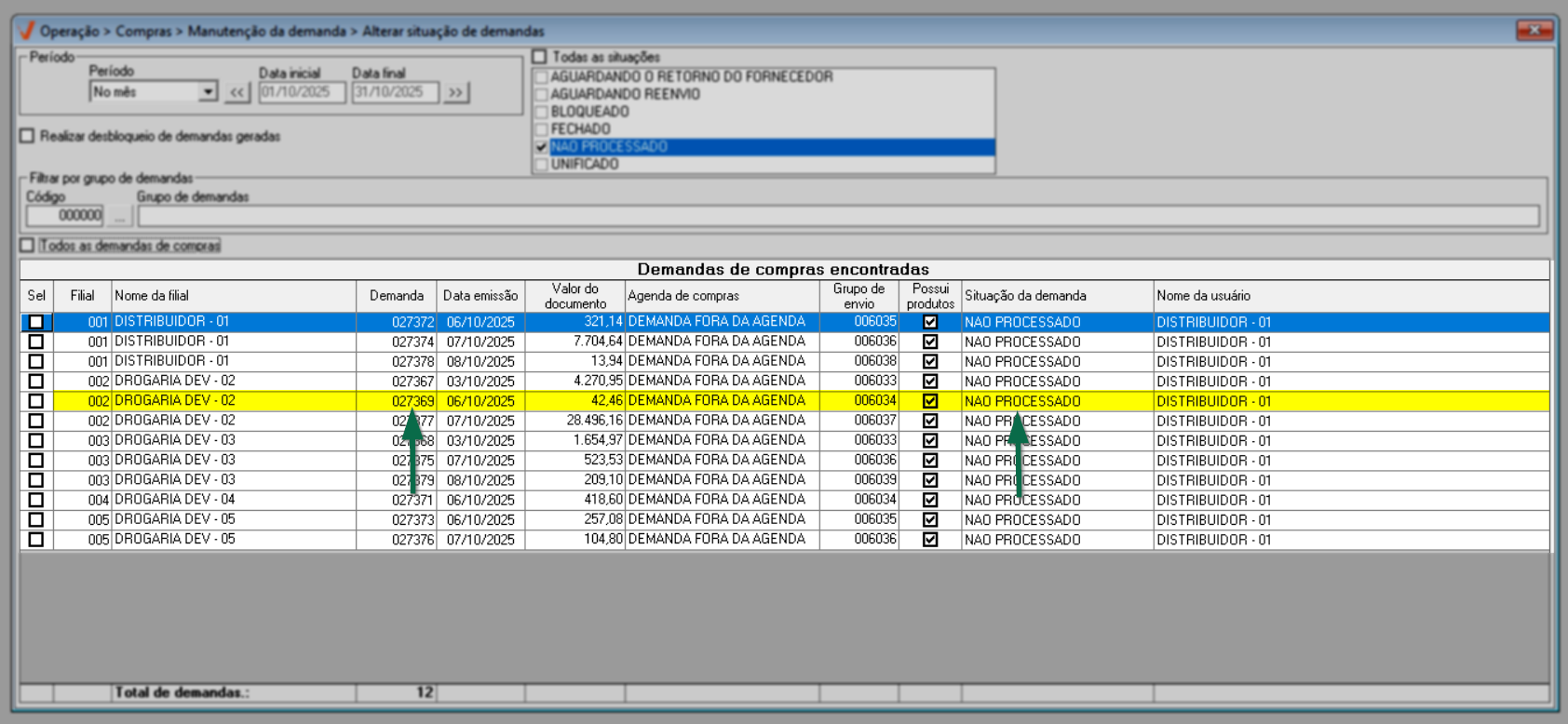Close the Alterar situação de demandas window

coord(1533,31)
